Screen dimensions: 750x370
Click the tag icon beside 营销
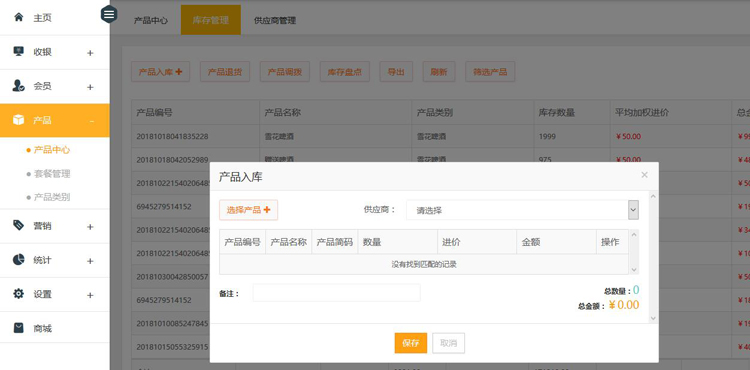19,226
